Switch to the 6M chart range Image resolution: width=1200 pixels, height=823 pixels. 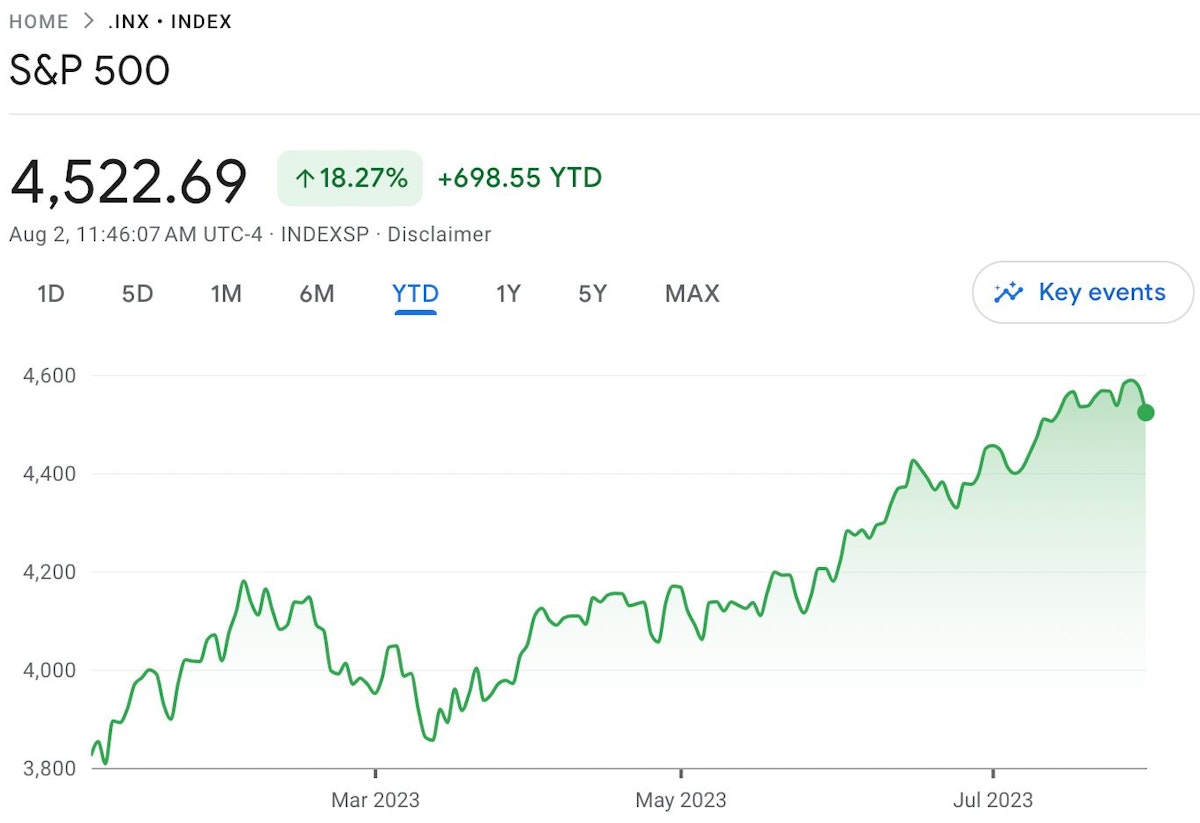tap(317, 294)
